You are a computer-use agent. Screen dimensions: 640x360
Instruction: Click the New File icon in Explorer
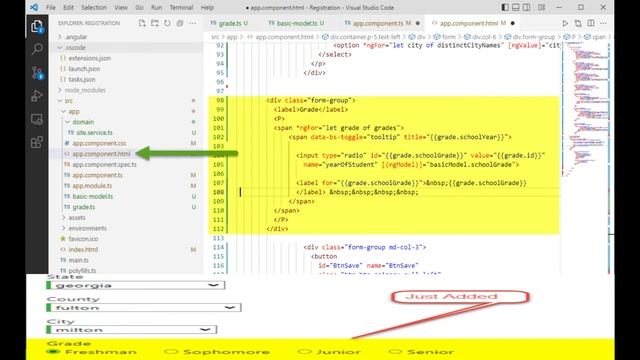(142, 23)
